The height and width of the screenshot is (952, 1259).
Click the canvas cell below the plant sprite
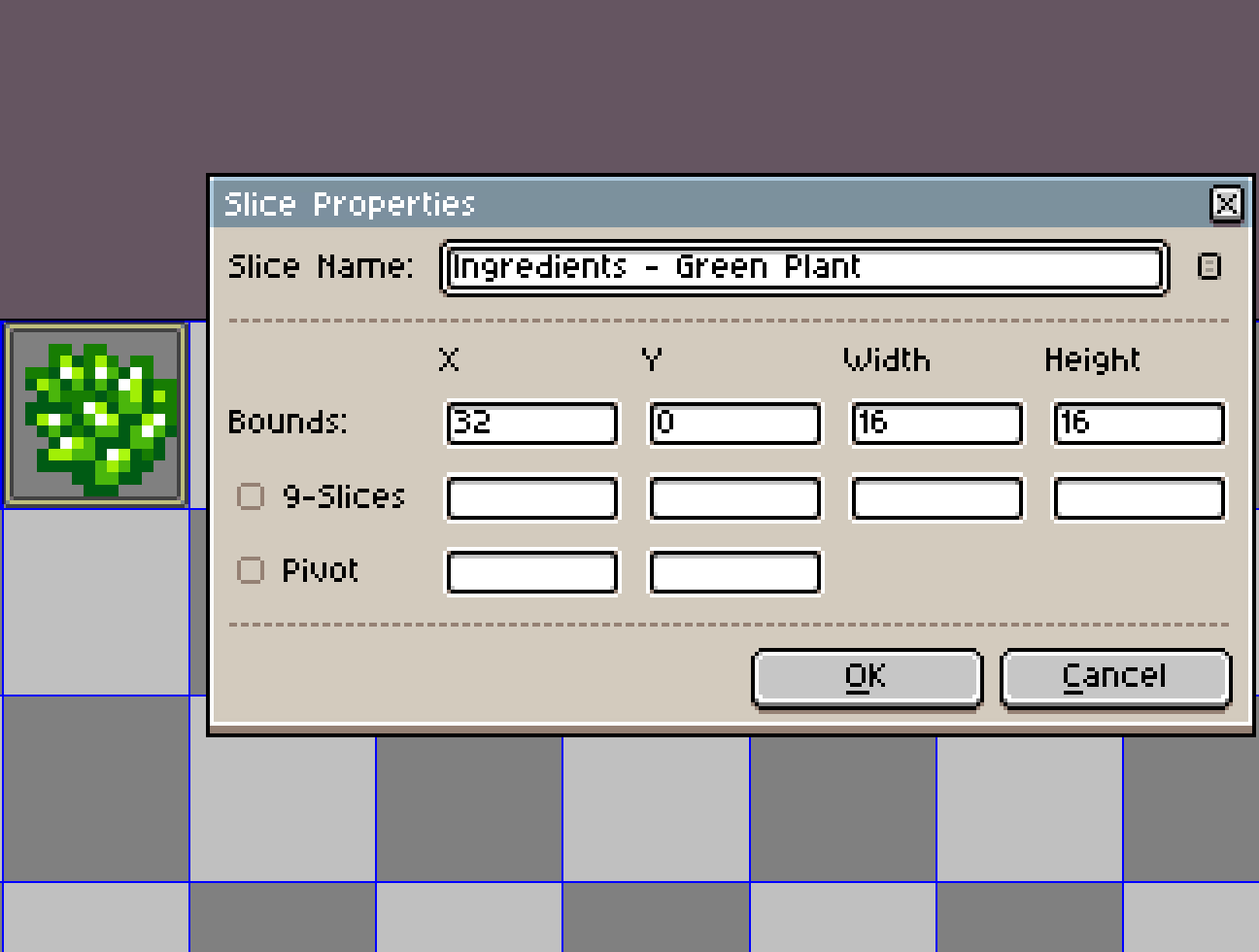tap(95, 600)
